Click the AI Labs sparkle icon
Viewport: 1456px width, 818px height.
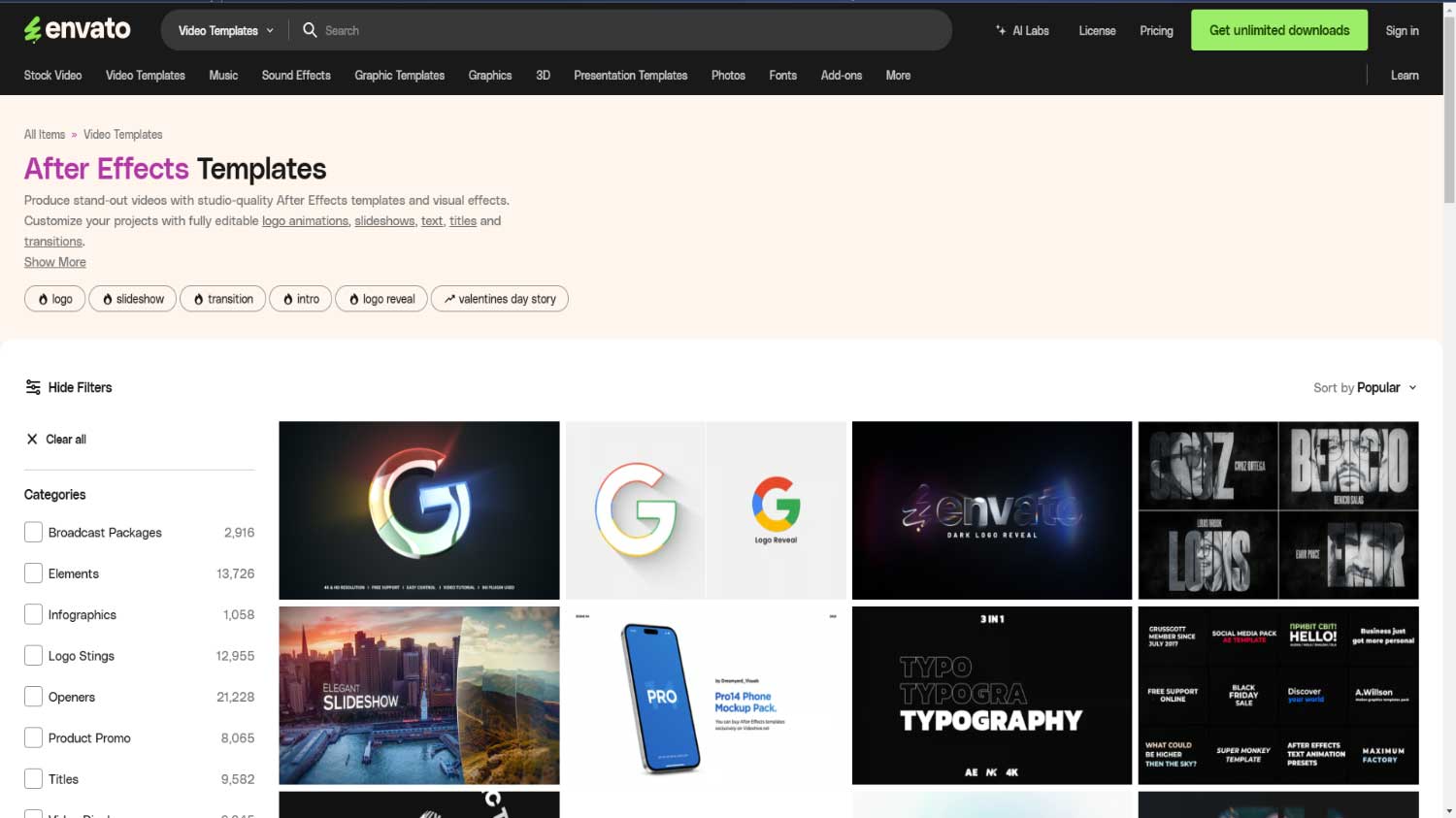(x=1001, y=30)
